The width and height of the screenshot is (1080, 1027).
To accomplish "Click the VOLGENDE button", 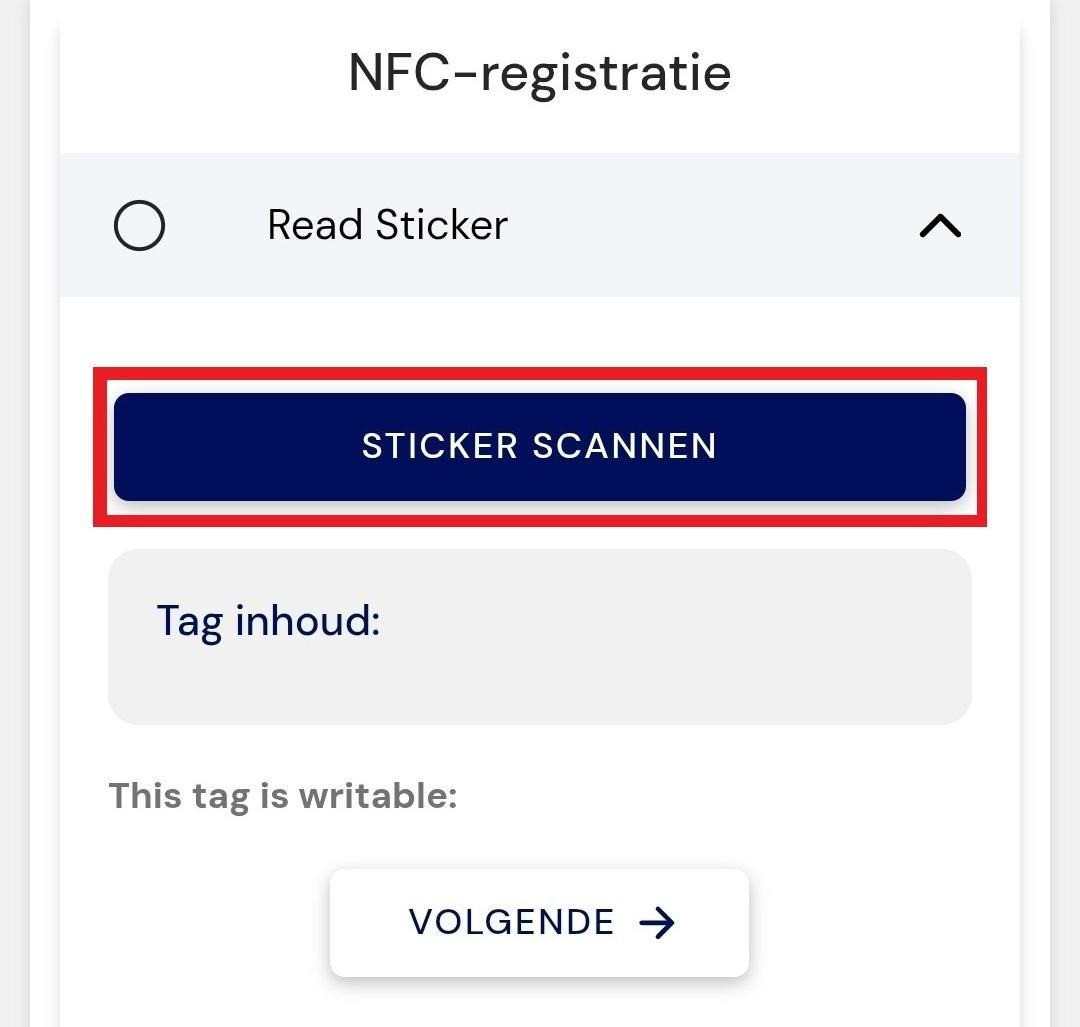I will point(539,922).
